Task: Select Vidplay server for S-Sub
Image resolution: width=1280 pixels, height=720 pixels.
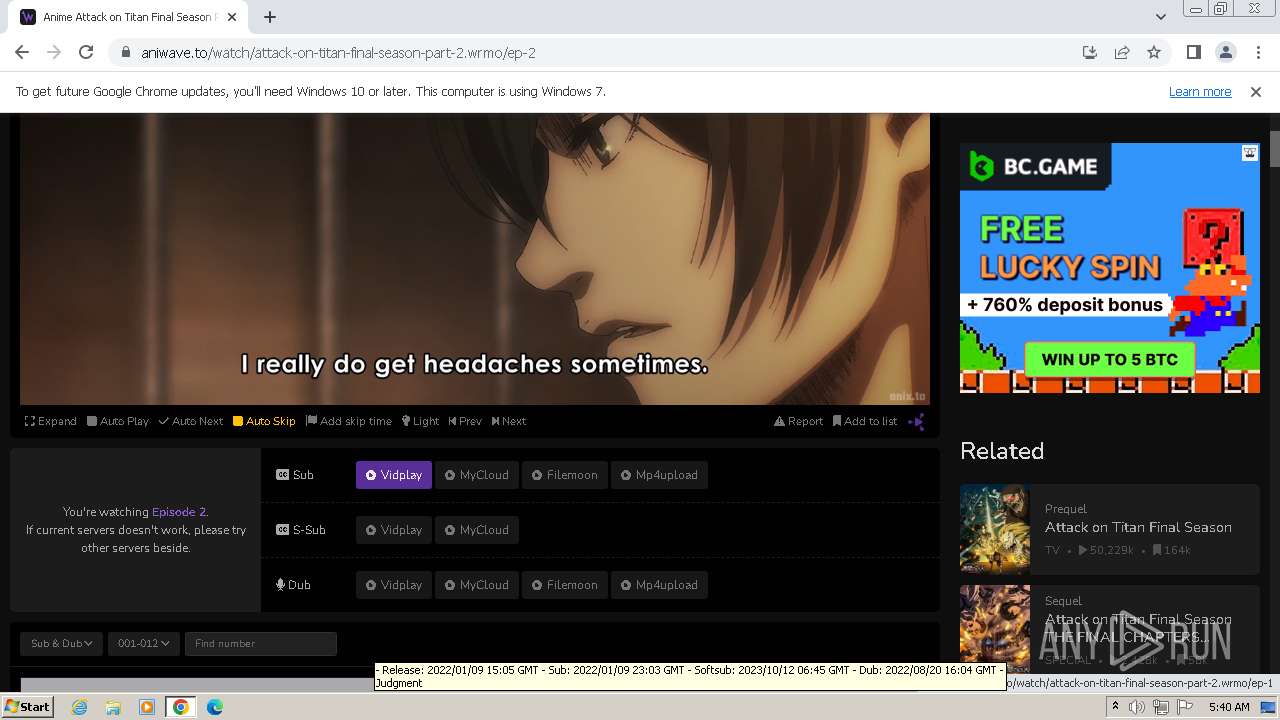Action: [x=394, y=530]
